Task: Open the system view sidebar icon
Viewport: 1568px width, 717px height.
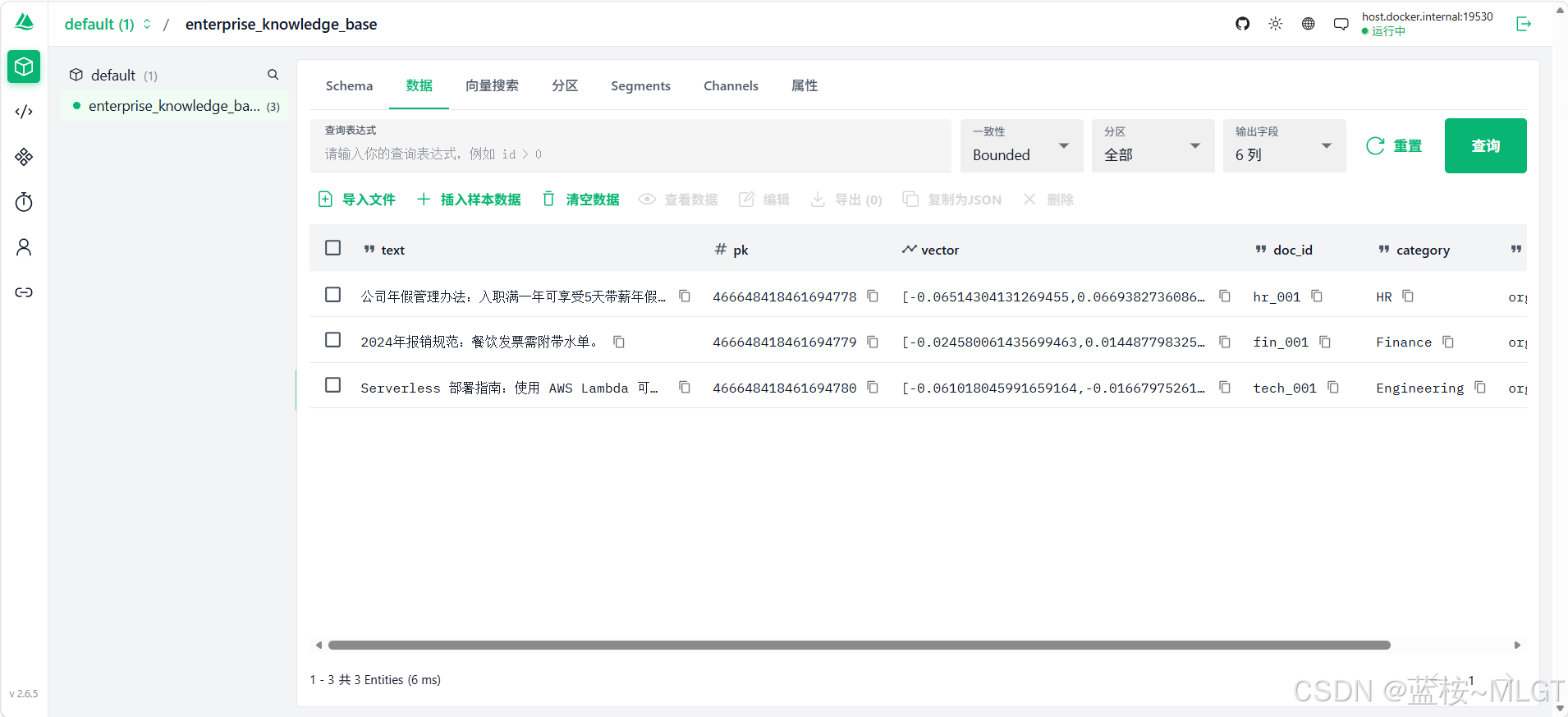Action: pyautogui.click(x=24, y=157)
